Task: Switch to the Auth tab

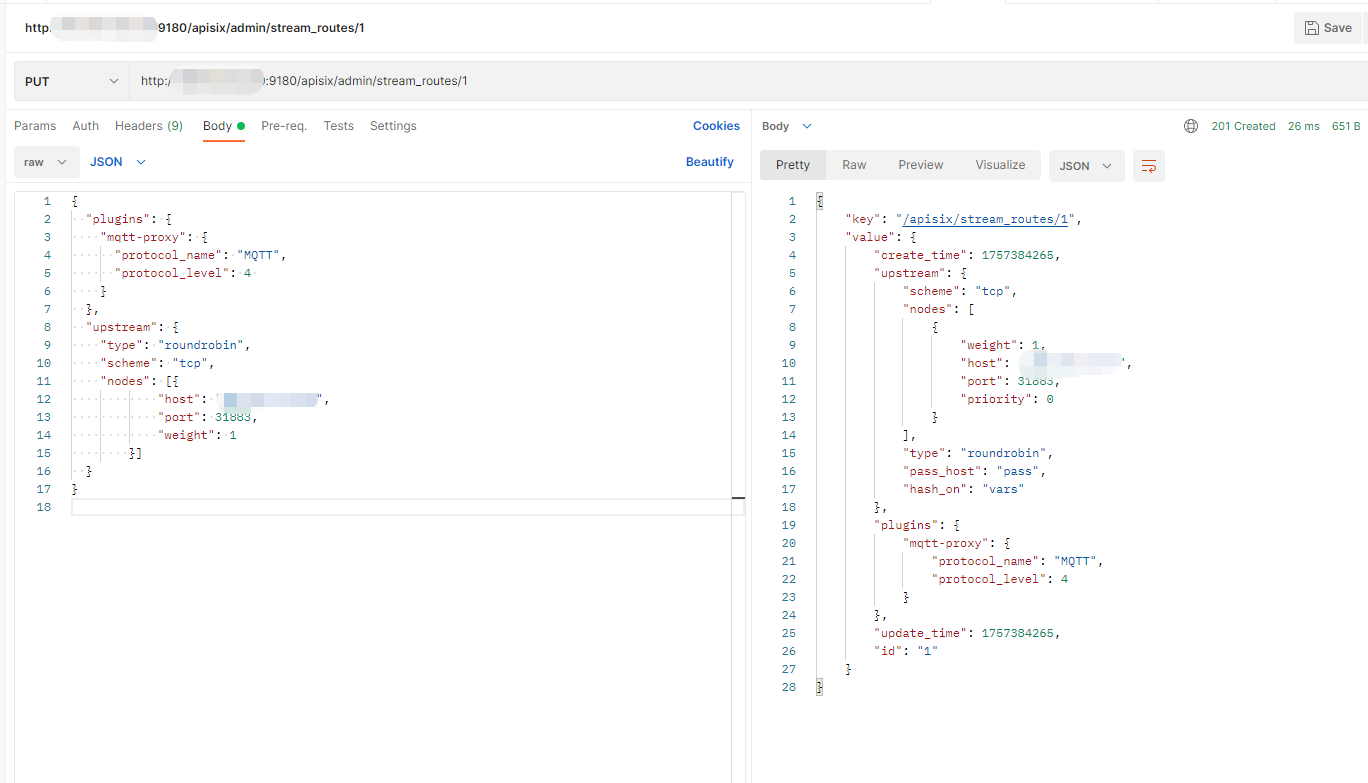Action: coord(86,126)
